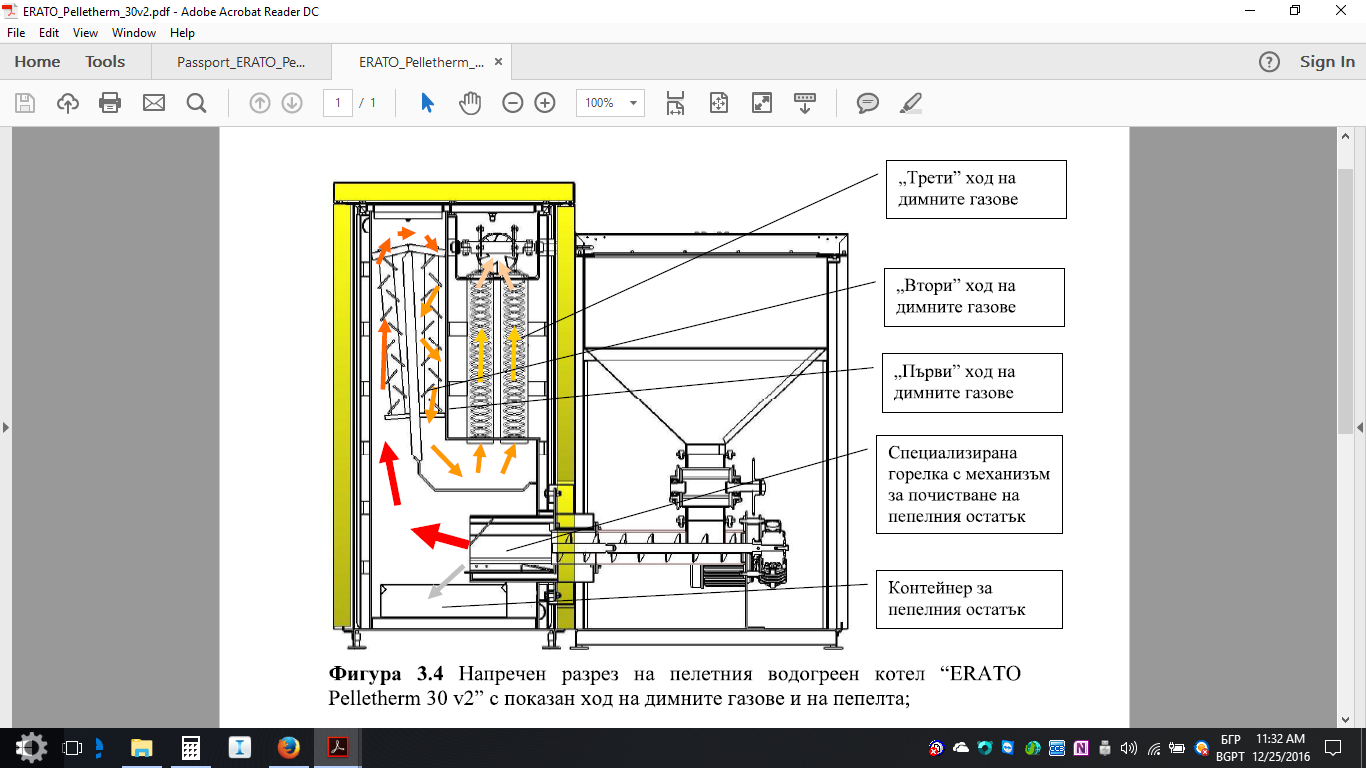Screen dimensions: 1366x768
Task: Click the Send file by email icon
Action: click(x=153, y=103)
